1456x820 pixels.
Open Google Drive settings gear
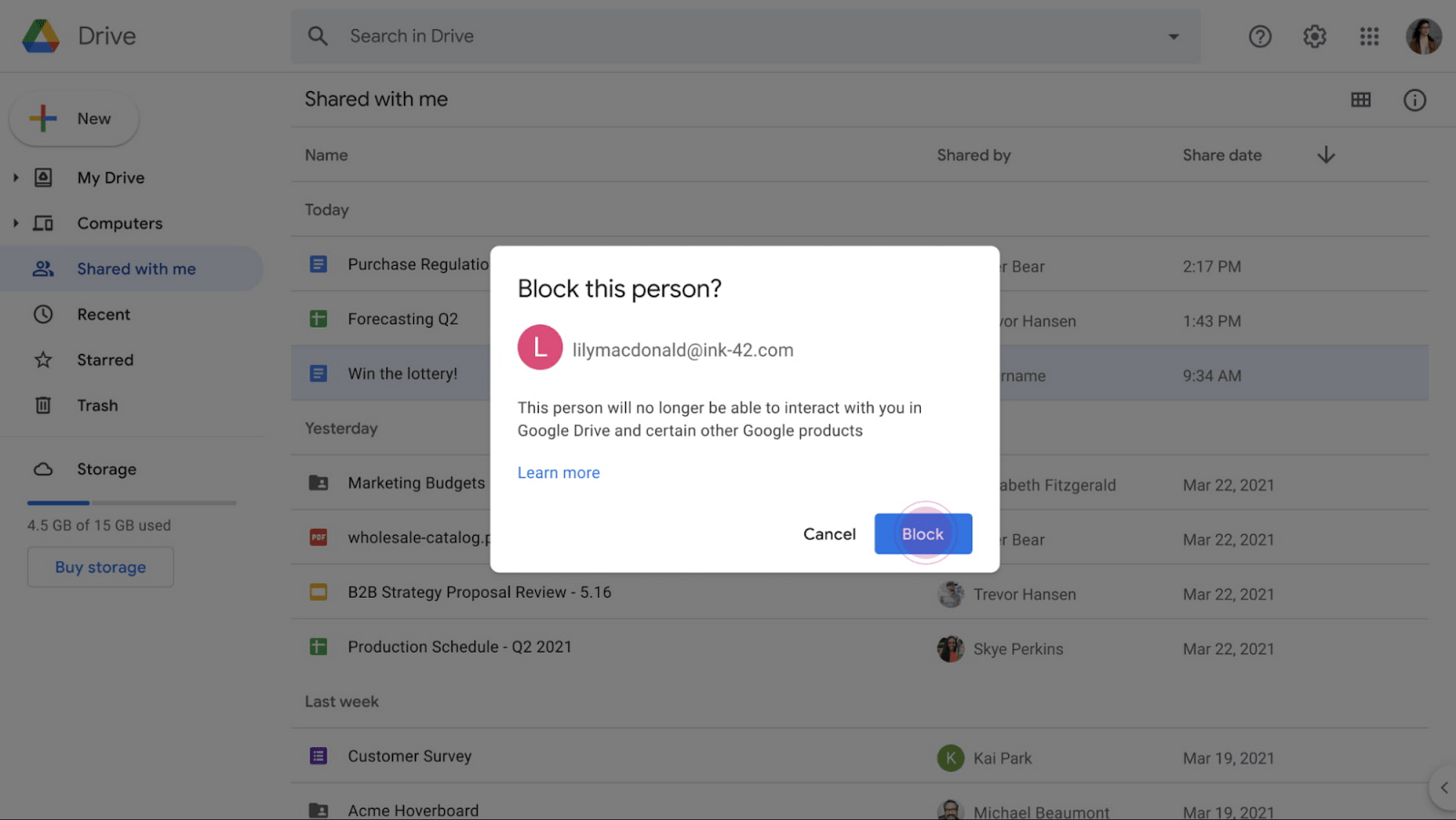[x=1314, y=36]
